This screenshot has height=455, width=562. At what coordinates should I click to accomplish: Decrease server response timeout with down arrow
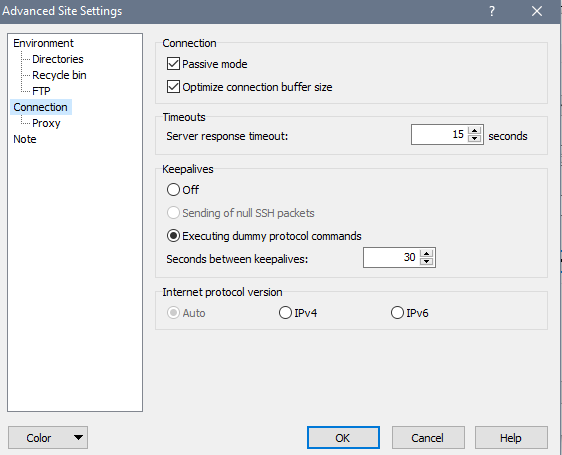point(475,139)
